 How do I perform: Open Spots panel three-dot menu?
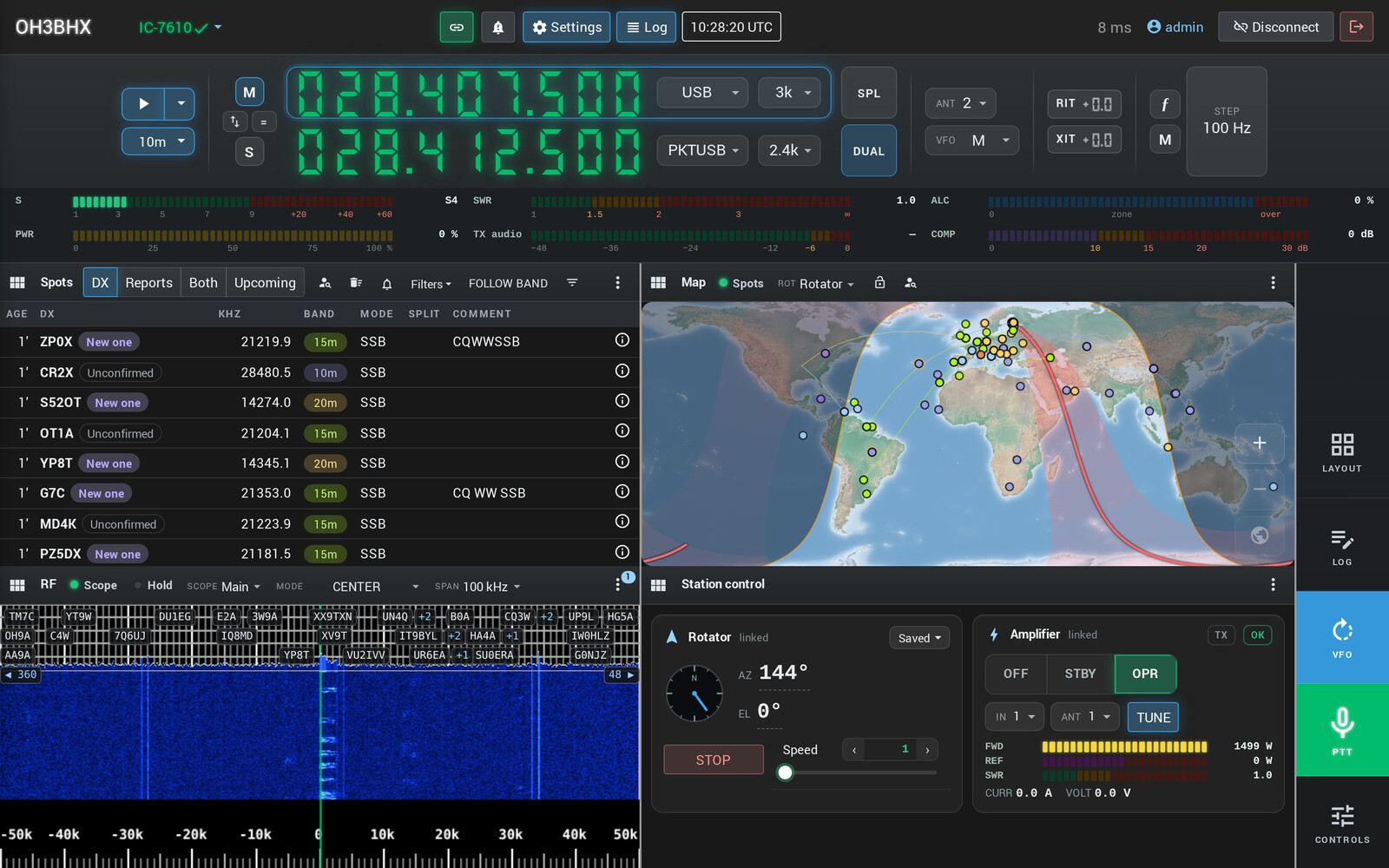pos(617,283)
